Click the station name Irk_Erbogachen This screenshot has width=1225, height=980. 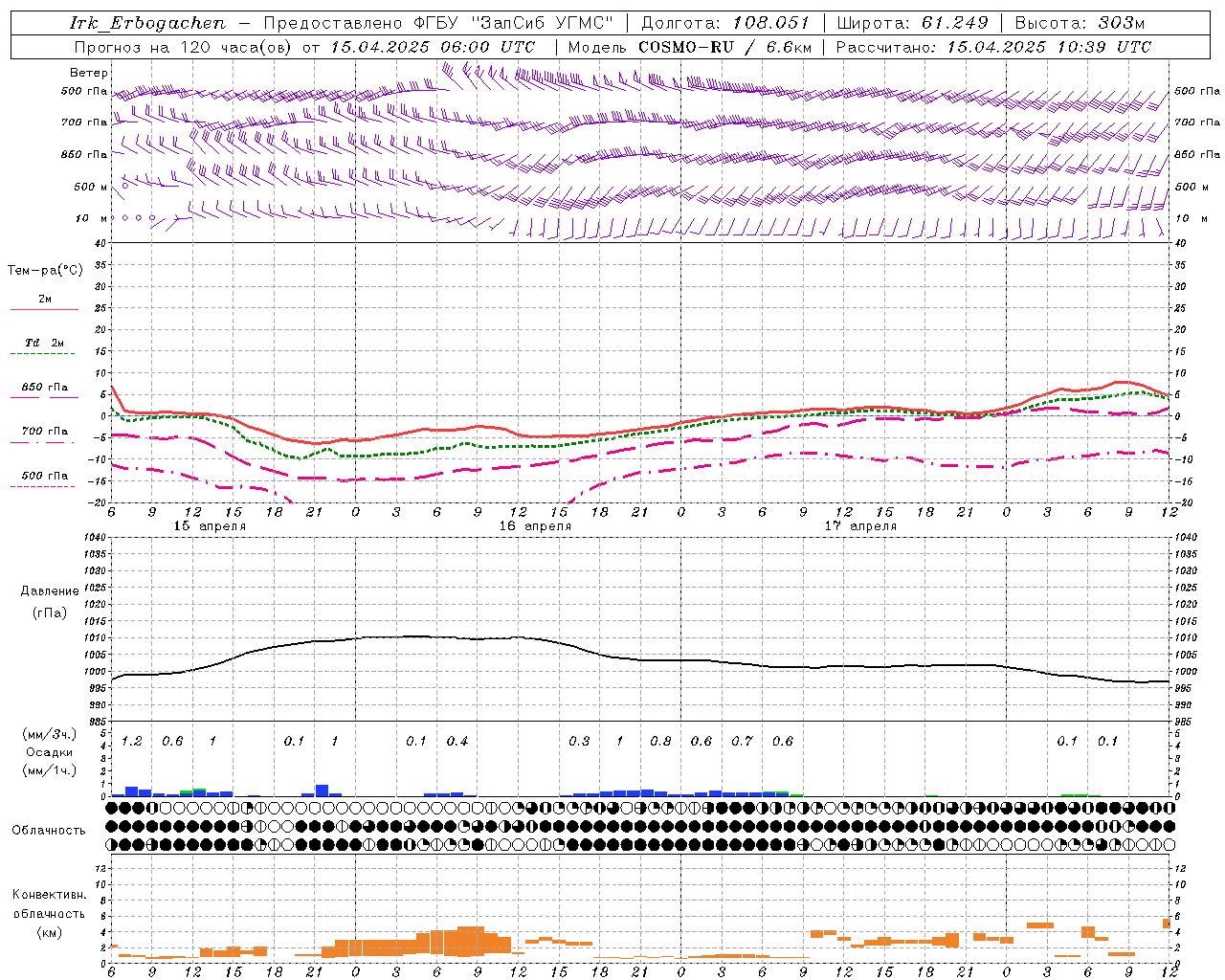pos(147,23)
